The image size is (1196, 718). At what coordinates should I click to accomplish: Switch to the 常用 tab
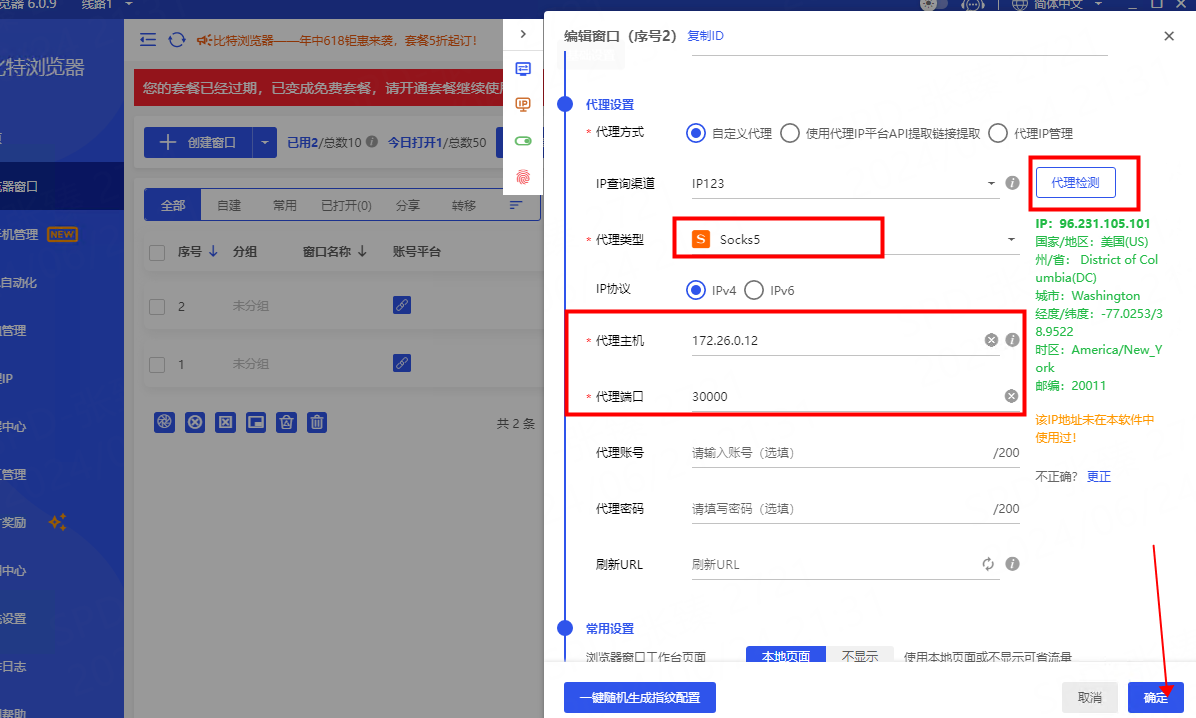(x=285, y=206)
